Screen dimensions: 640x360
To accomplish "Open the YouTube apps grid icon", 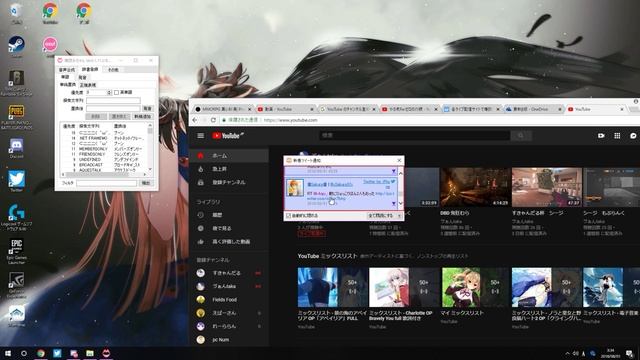I will tap(617, 136).
